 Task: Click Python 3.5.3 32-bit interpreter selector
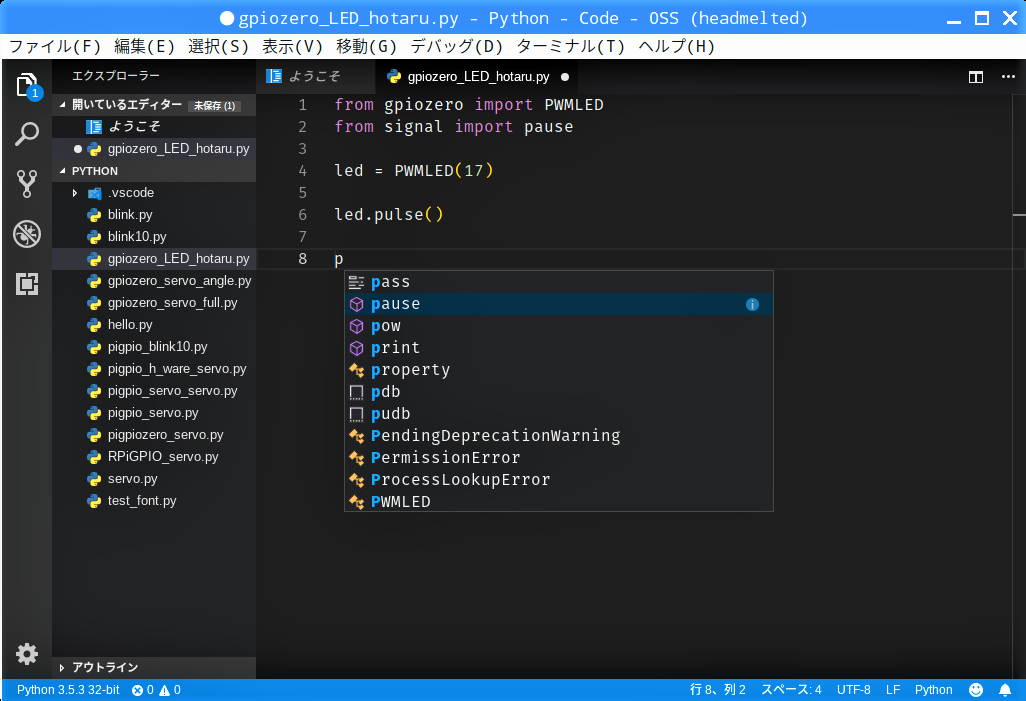[68, 690]
